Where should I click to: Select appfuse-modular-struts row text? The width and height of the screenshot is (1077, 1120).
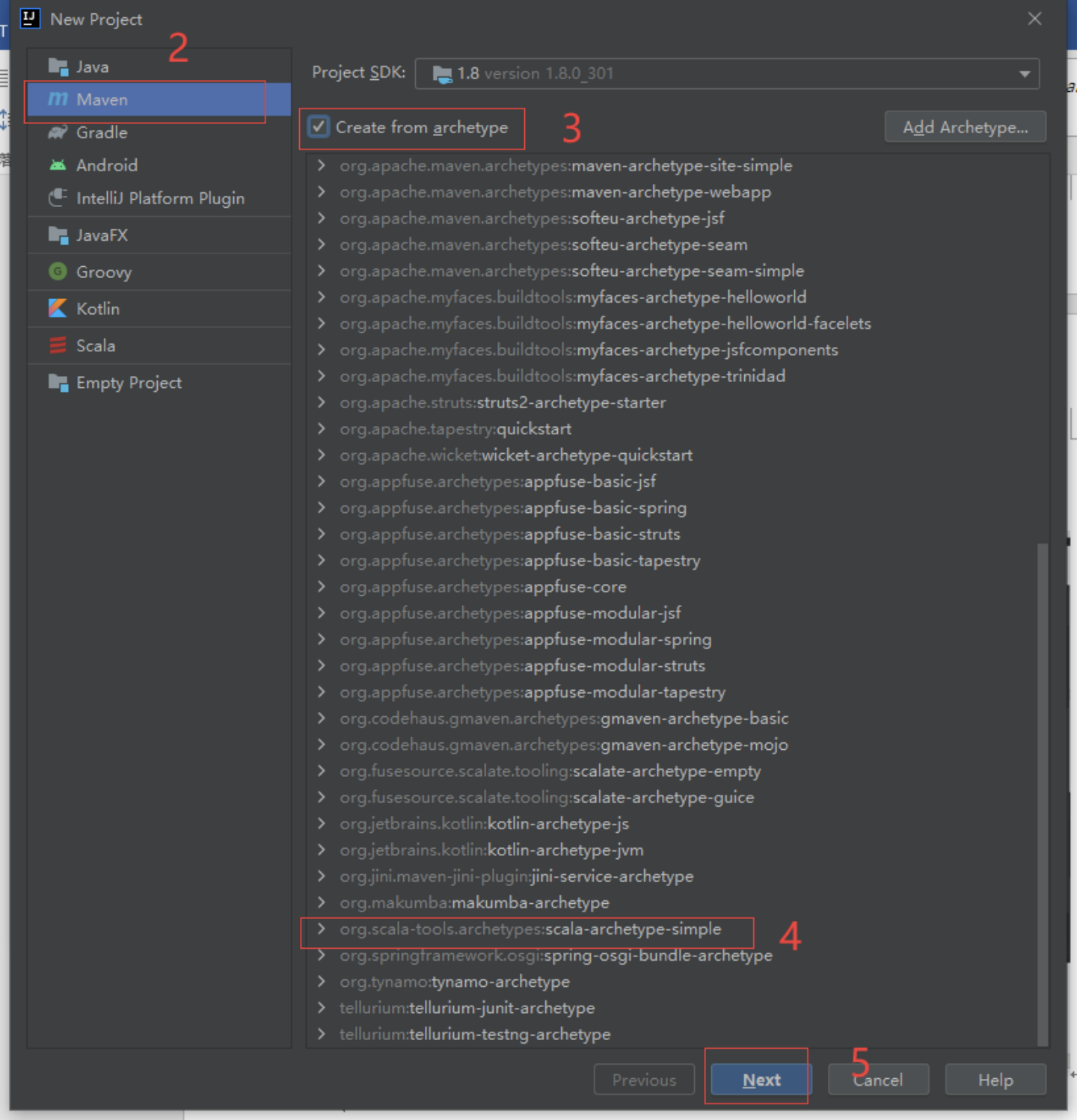click(522, 665)
